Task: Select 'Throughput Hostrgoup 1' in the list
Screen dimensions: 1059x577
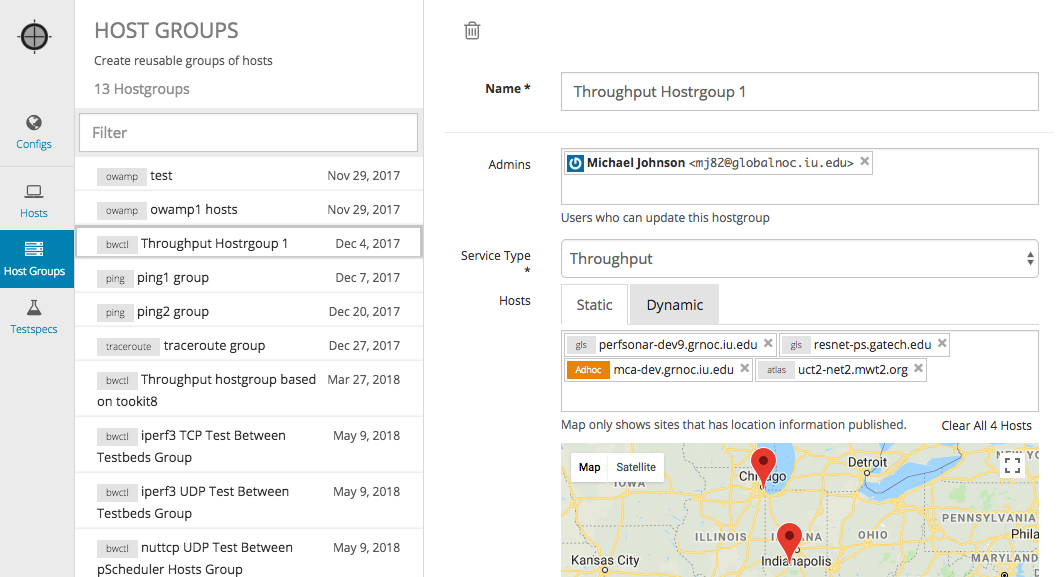Action: coord(249,243)
